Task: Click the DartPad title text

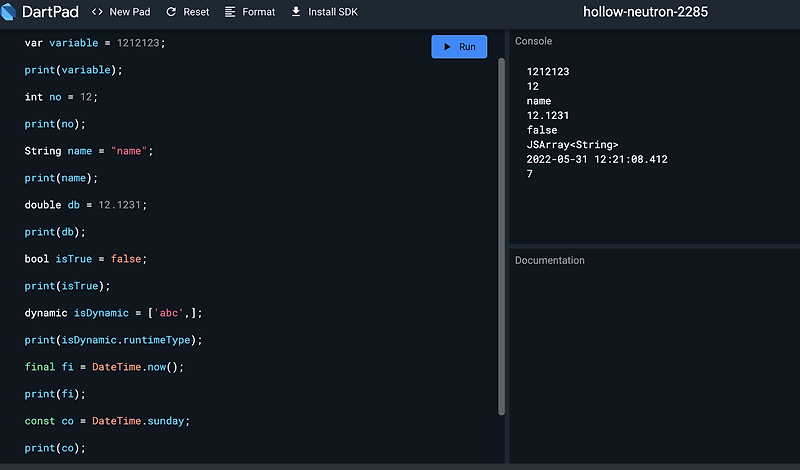Action: point(51,12)
